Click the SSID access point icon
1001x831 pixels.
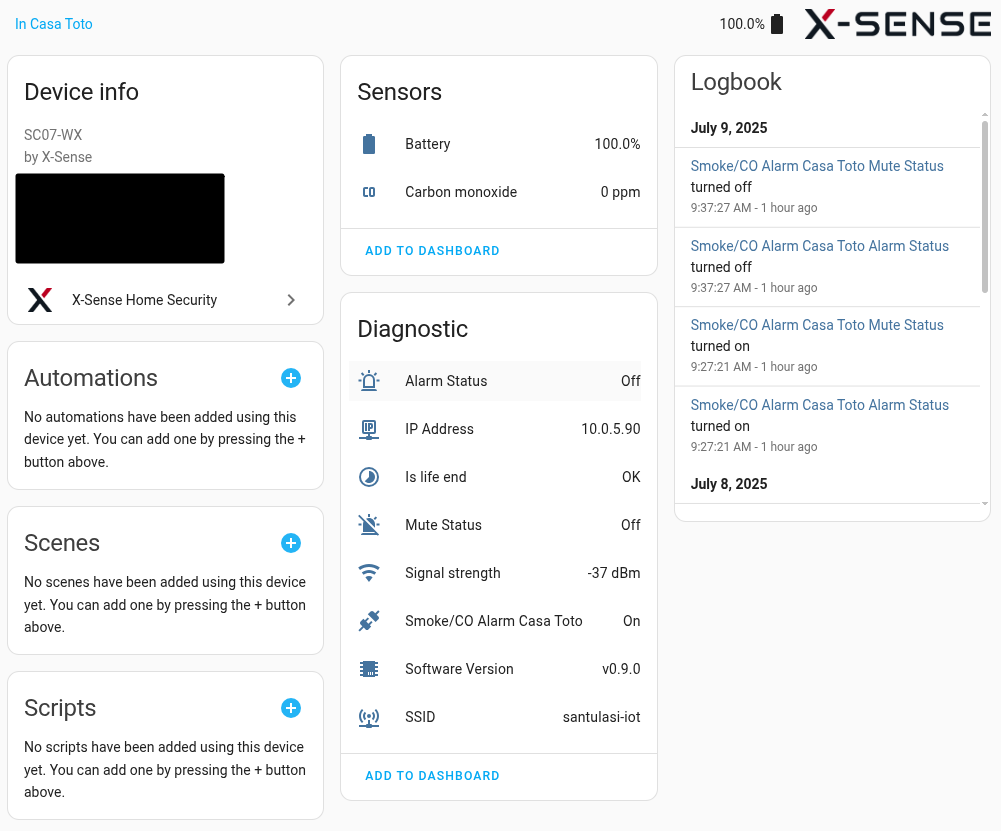[x=369, y=717]
